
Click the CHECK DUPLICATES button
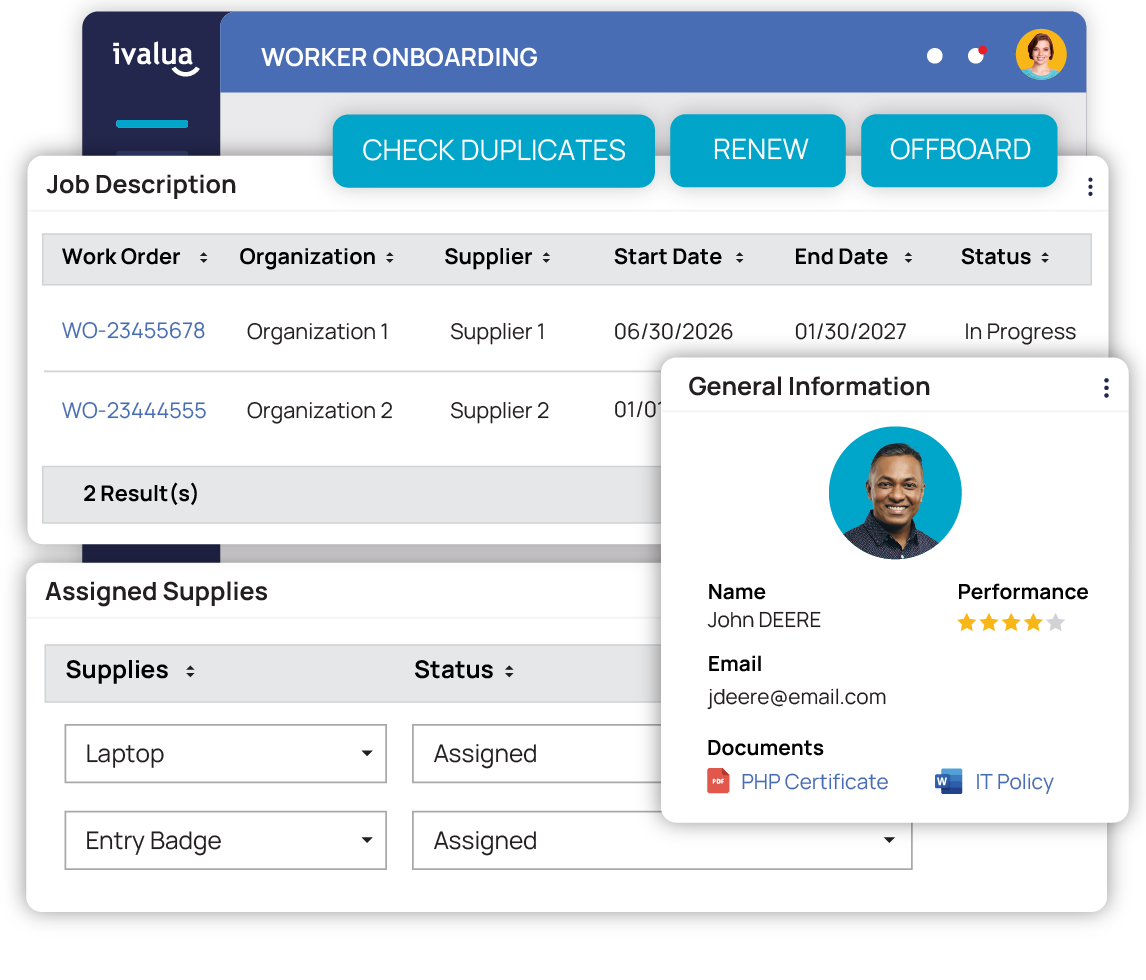(x=493, y=150)
